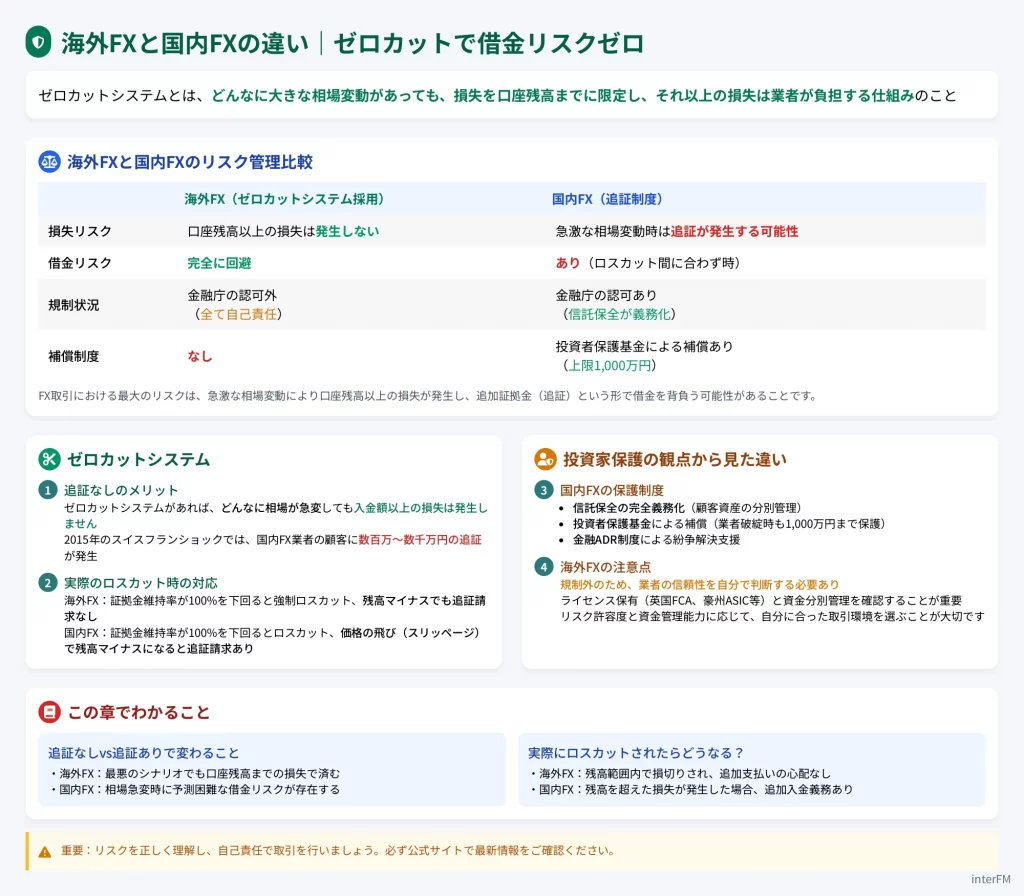Click the green 信託保全が義務化 text
1024x896 pixels.
[620, 314]
